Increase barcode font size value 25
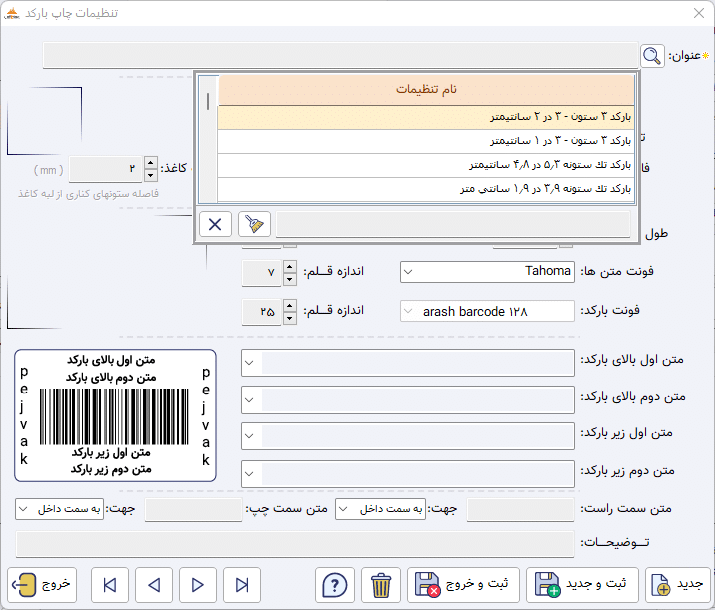715x610 pixels. 290,306
